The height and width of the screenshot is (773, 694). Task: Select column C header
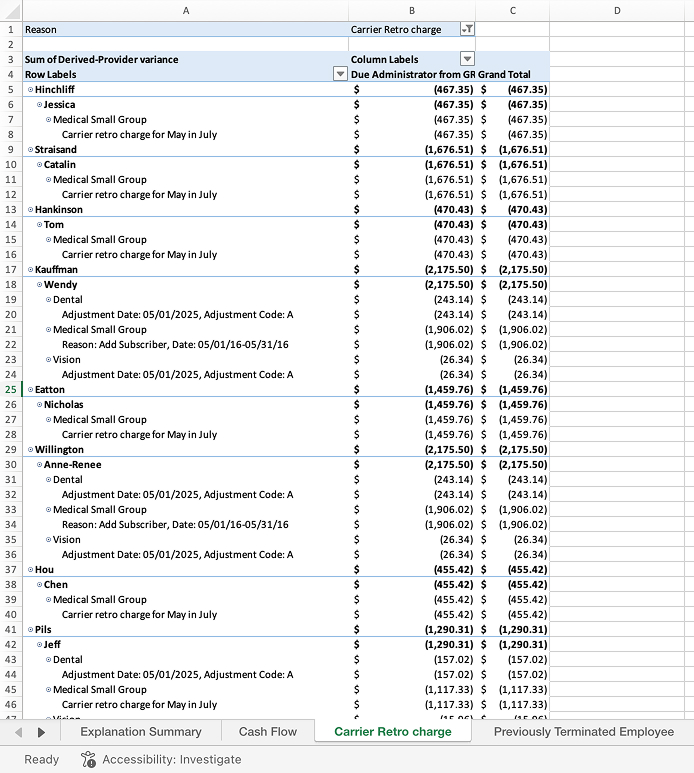513,10
